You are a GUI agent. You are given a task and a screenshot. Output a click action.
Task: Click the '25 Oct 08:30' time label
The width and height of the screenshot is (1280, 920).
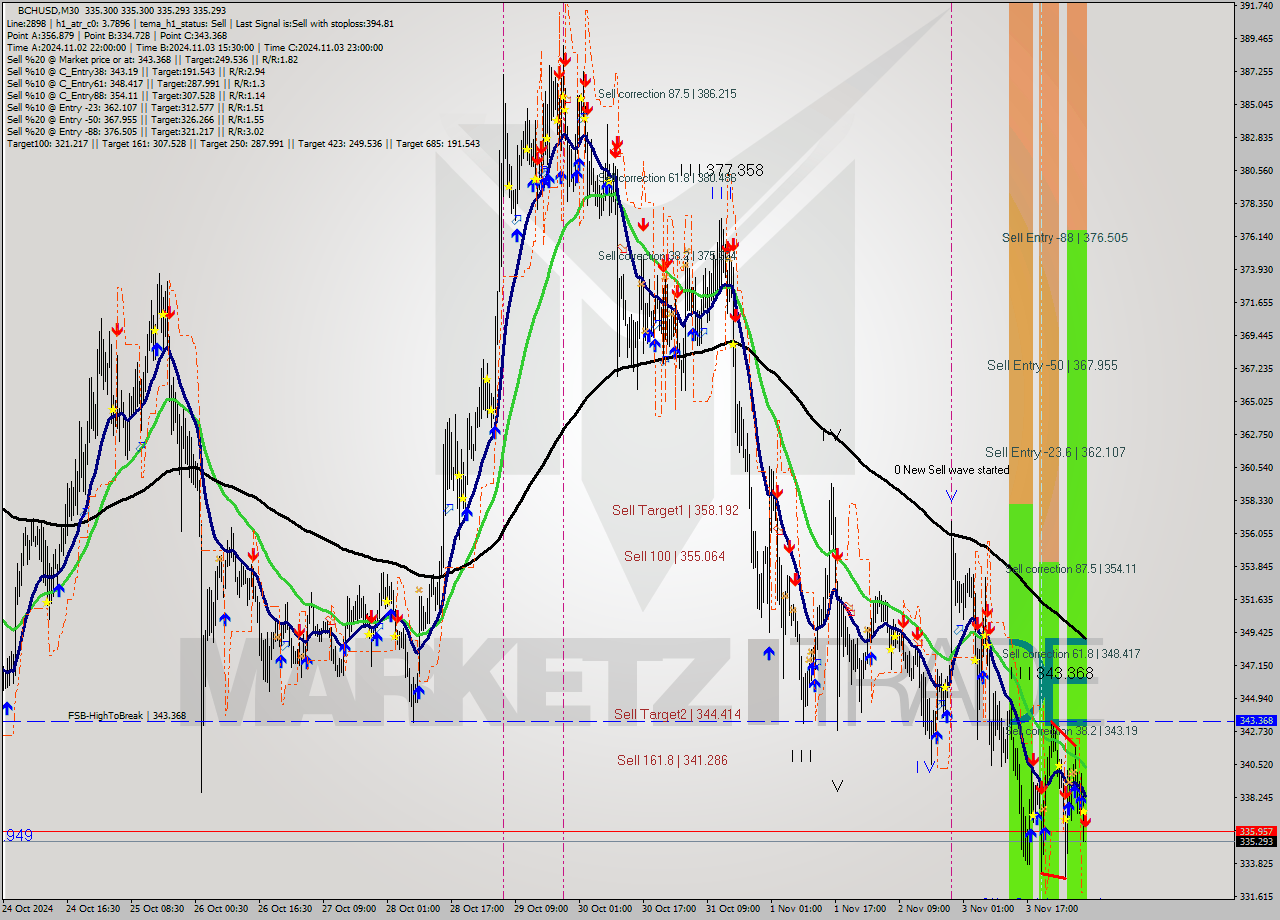156,909
